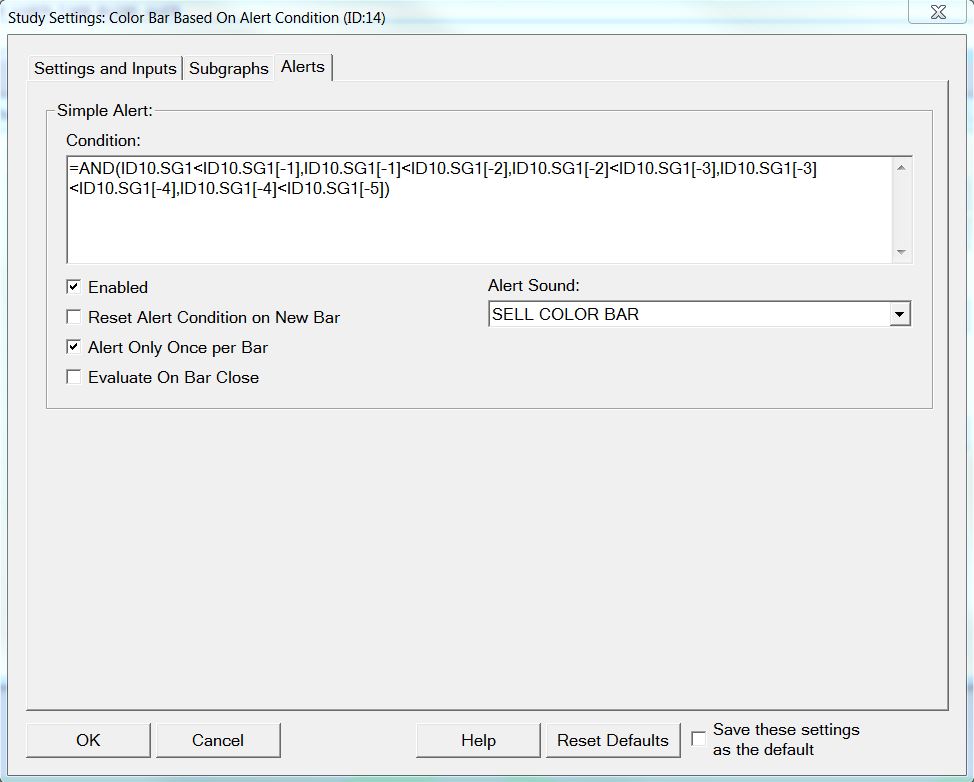This screenshot has width=974, height=782.
Task: Confirm with the OK button
Action: (x=88, y=740)
